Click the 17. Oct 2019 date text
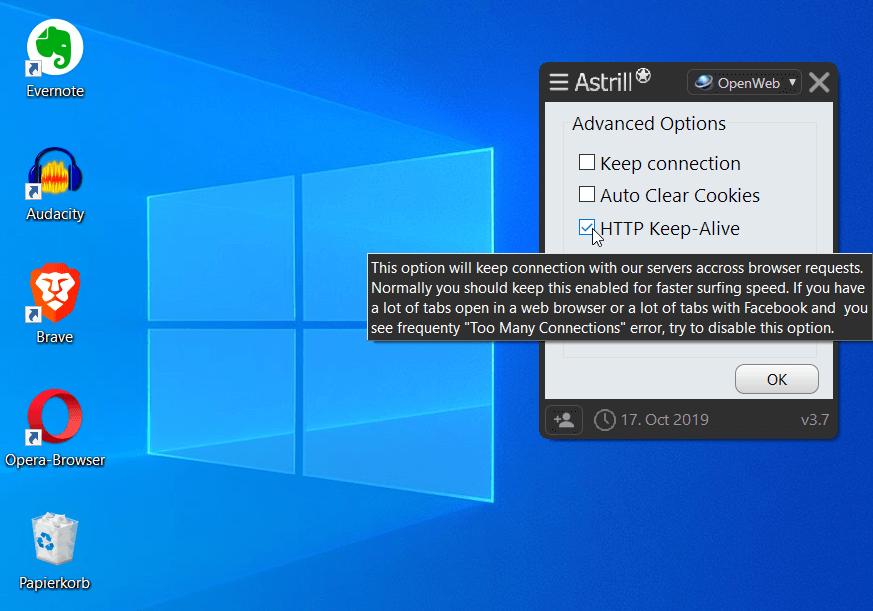Screen dimensions: 873x611 [x=665, y=419]
